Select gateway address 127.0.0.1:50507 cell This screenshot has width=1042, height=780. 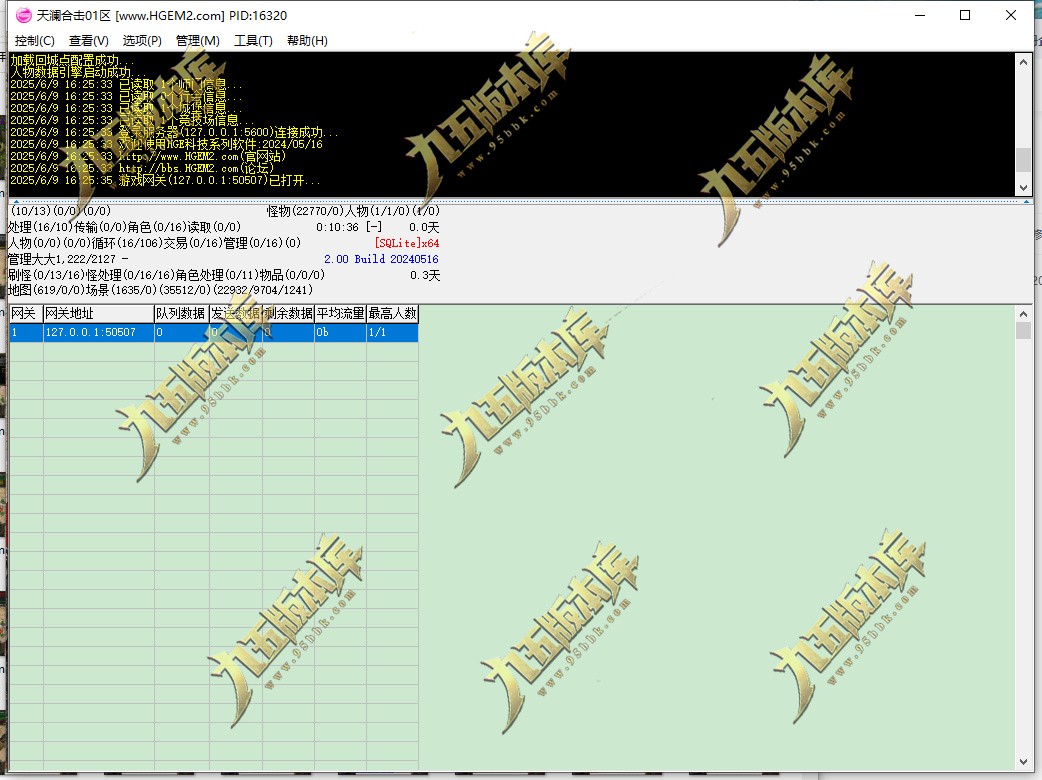point(98,332)
